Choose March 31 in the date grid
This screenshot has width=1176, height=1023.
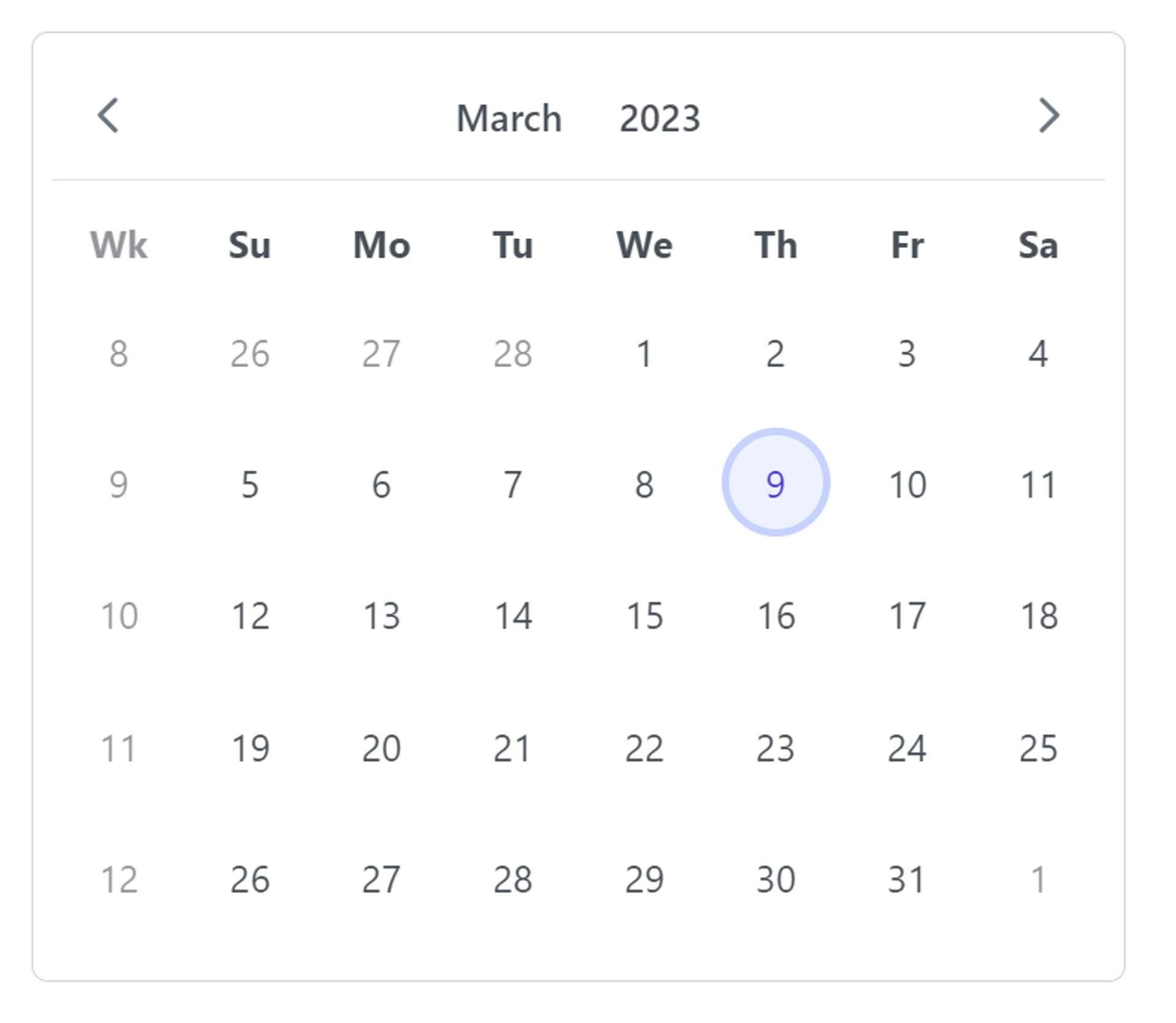click(907, 879)
